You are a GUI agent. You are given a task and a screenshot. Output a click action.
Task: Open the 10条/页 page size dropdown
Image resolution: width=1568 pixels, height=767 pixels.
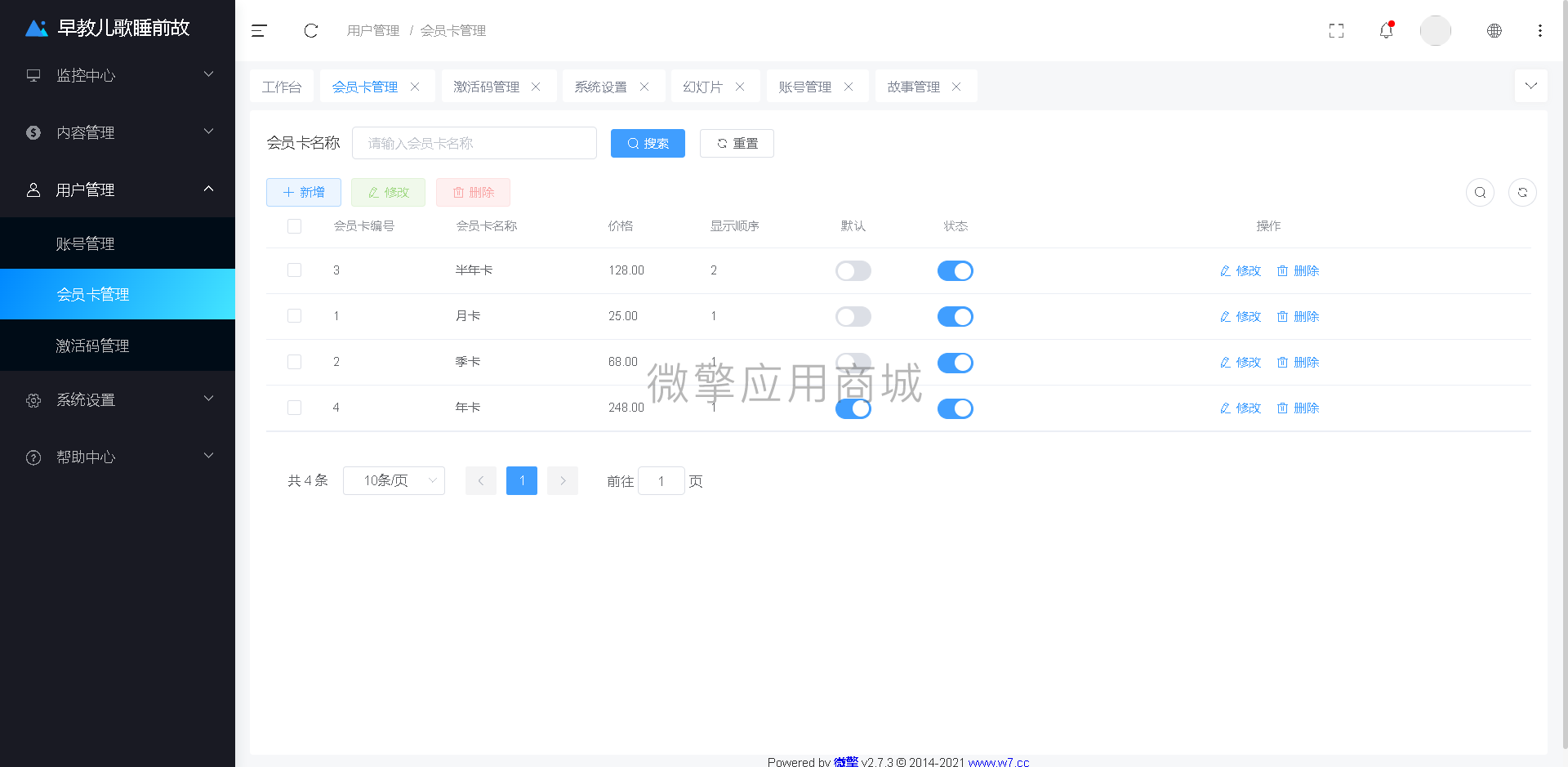(394, 481)
